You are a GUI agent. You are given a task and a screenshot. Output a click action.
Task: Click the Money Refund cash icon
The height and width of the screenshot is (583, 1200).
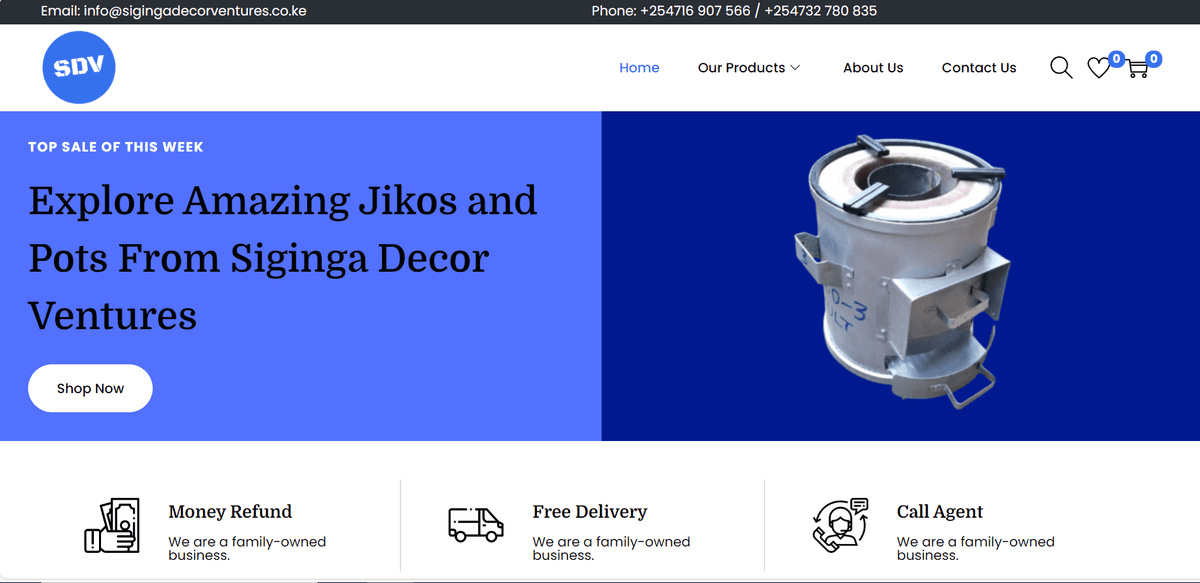[x=110, y=525]
